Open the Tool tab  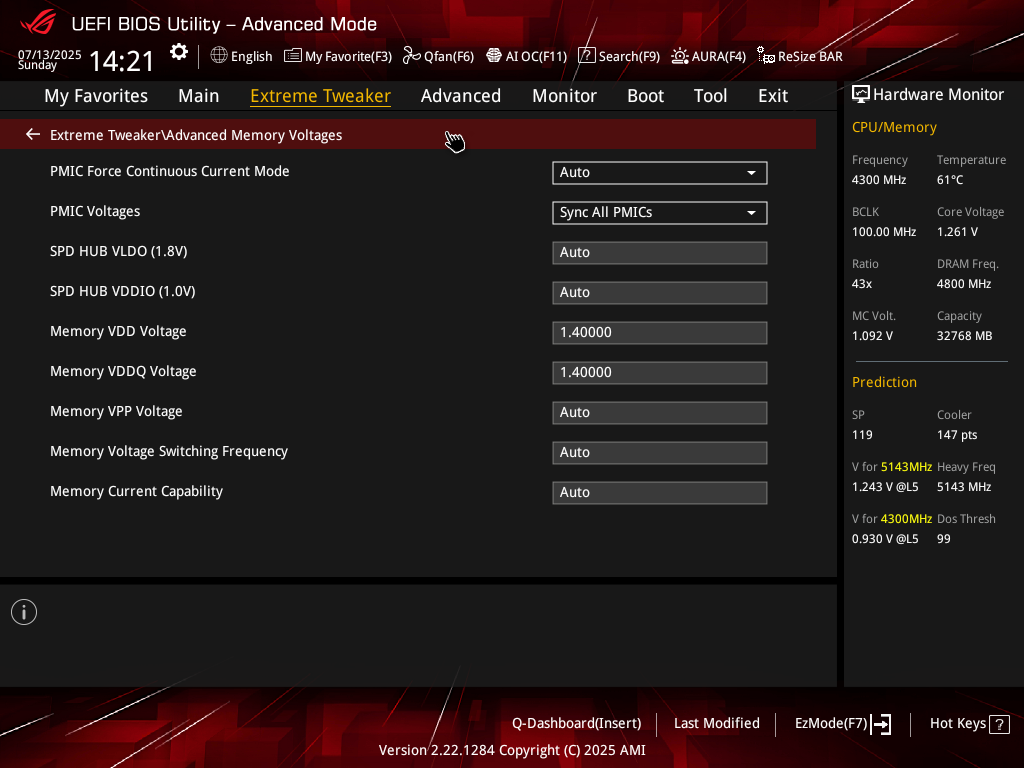710,96
